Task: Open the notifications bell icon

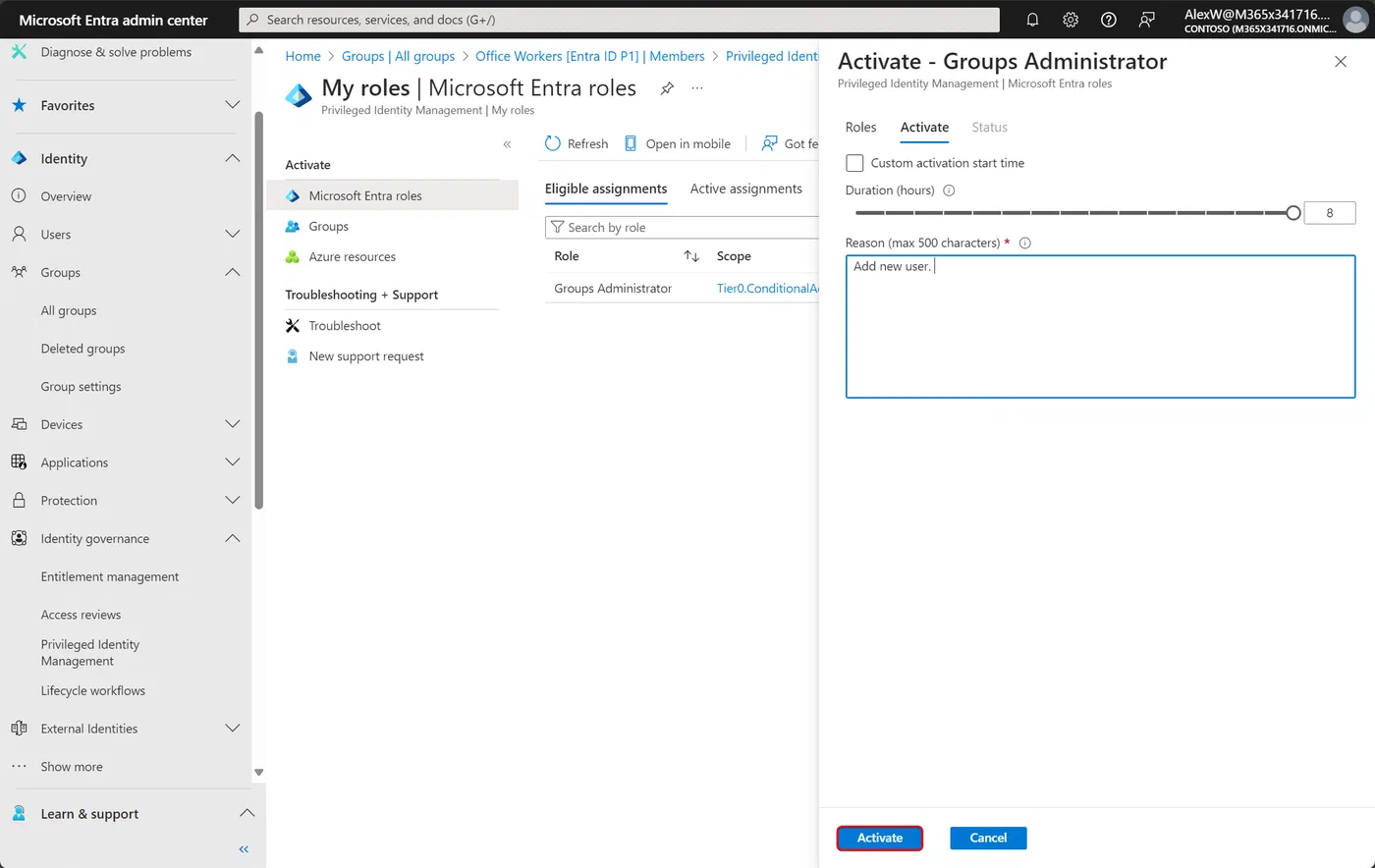Action: point(1032,20)
